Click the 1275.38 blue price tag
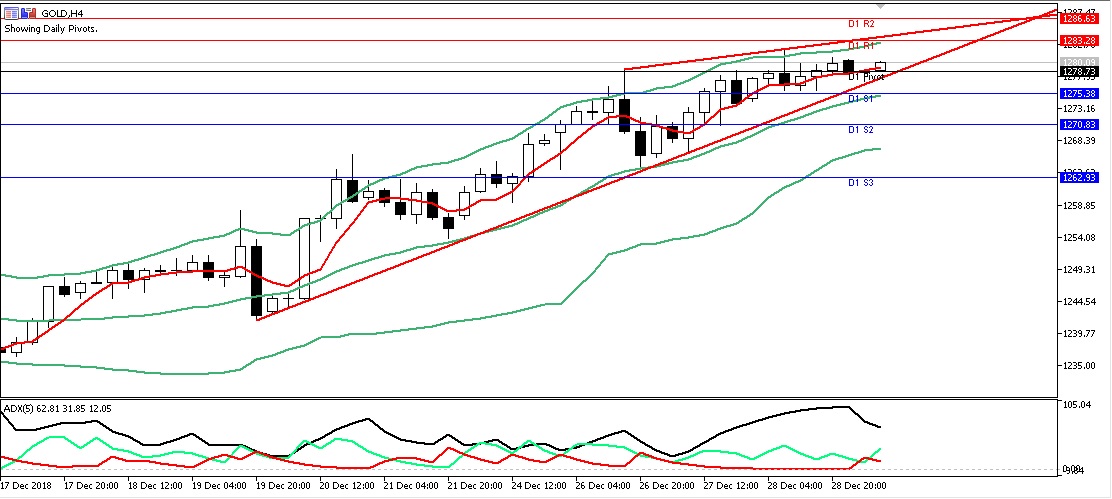This screenshot has width=1112, height=499. [x=1079, y=94]
